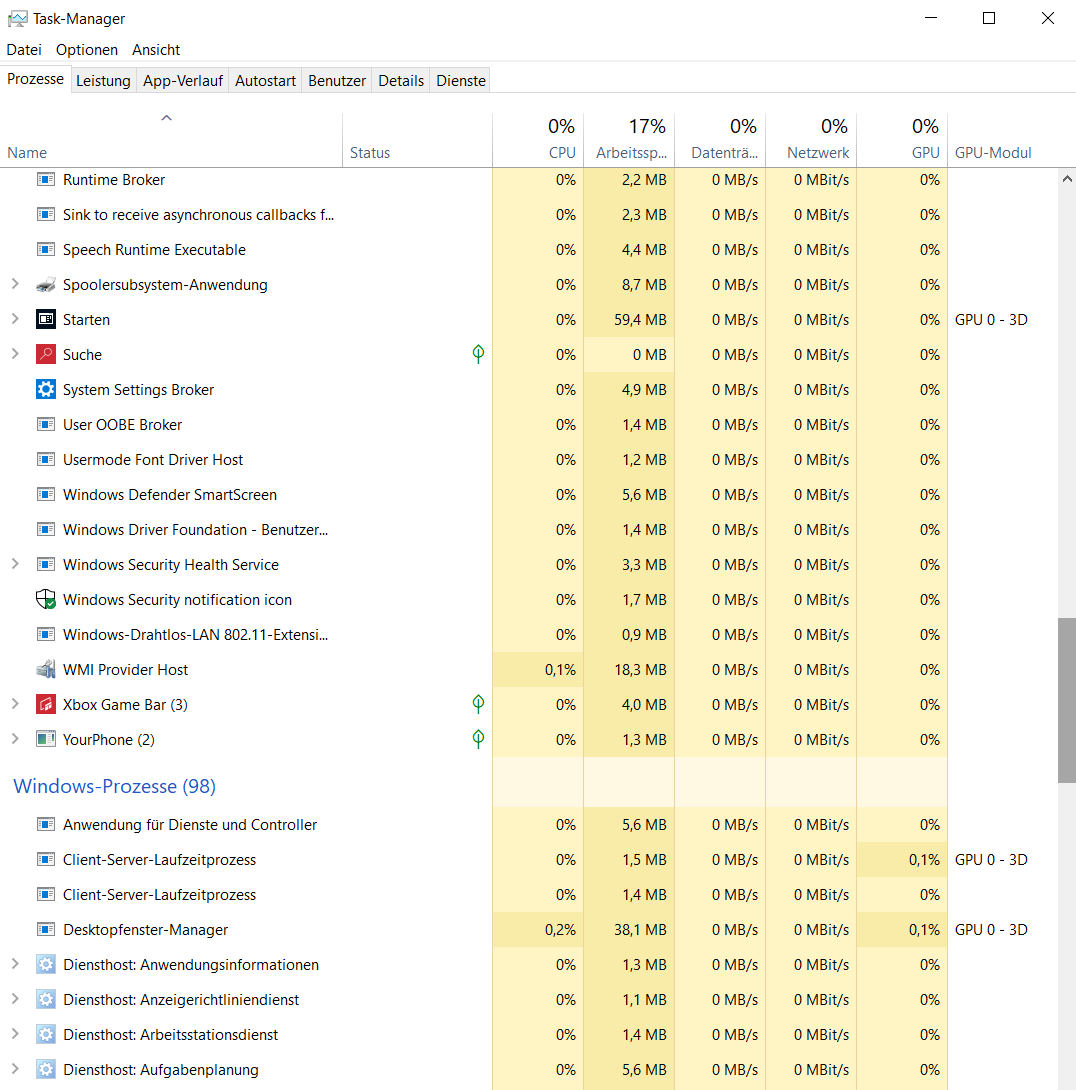
Task: Click the Spoolersubsystem-Anwendung printer icon
Action: point(46,284)
